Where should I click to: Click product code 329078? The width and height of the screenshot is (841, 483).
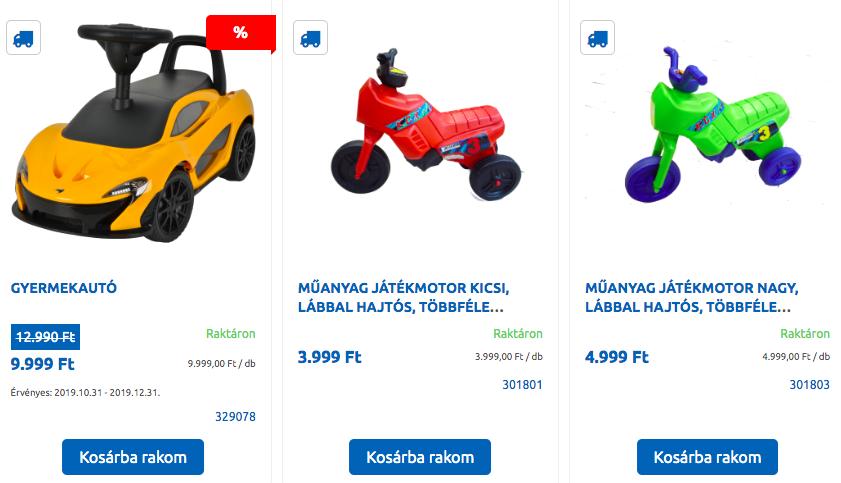235,417
